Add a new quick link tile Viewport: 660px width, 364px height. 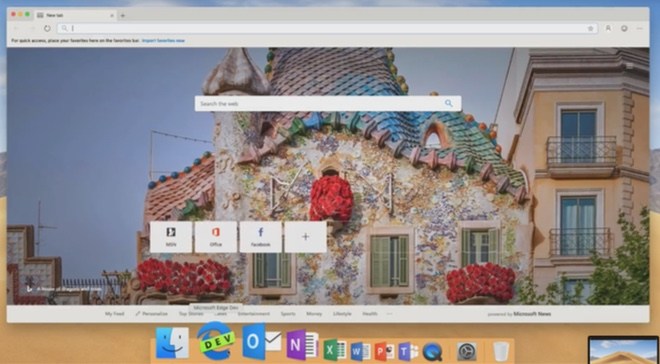pyautogui.click(x=306, y=237)
